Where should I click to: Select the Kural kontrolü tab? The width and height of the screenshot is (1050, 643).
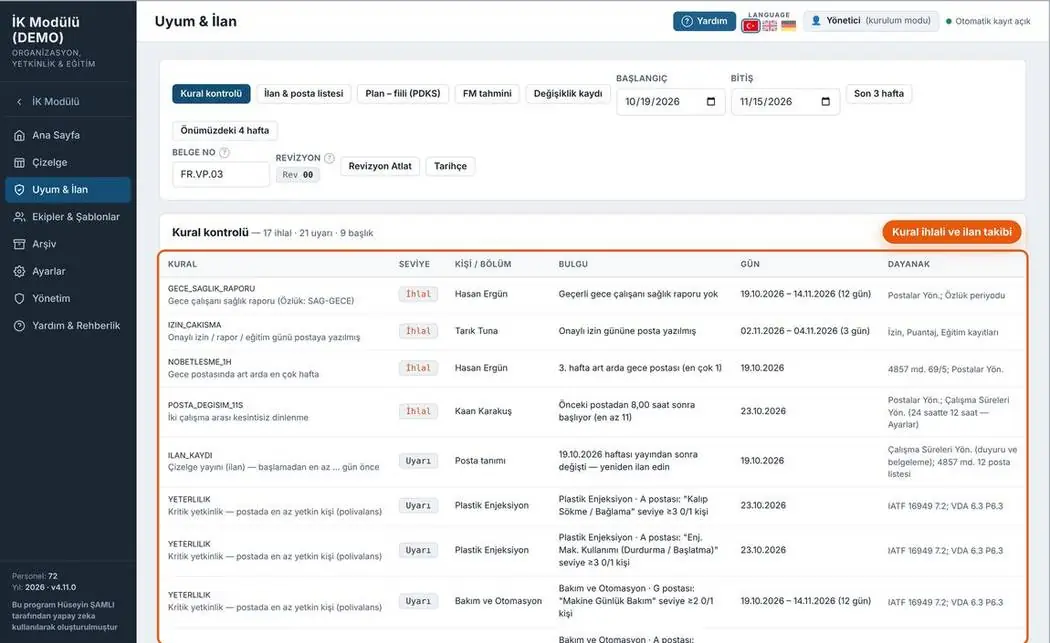tap(211, 94)
